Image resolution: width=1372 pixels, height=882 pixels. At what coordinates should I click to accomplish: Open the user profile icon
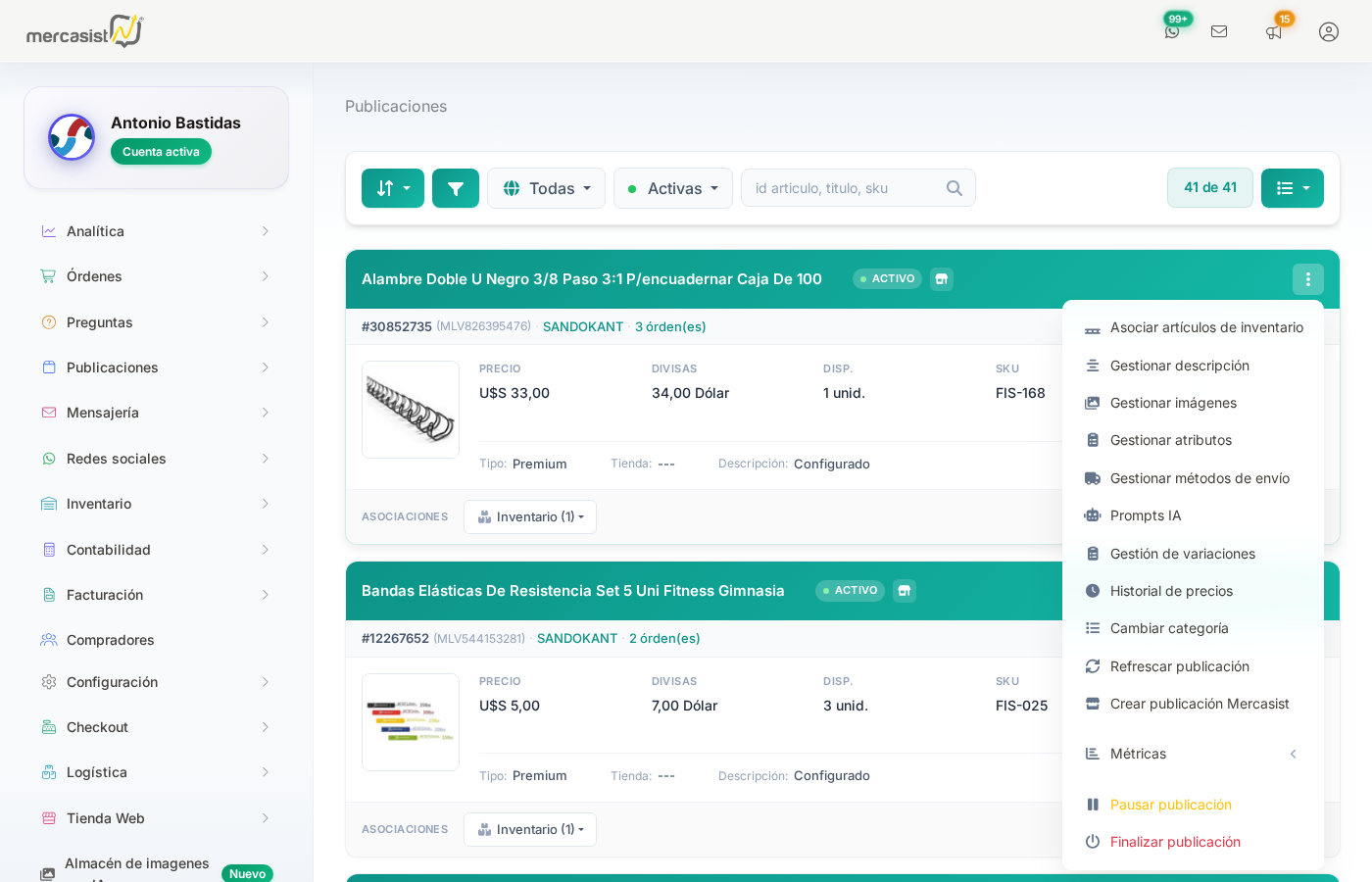tap(1329, 31)
